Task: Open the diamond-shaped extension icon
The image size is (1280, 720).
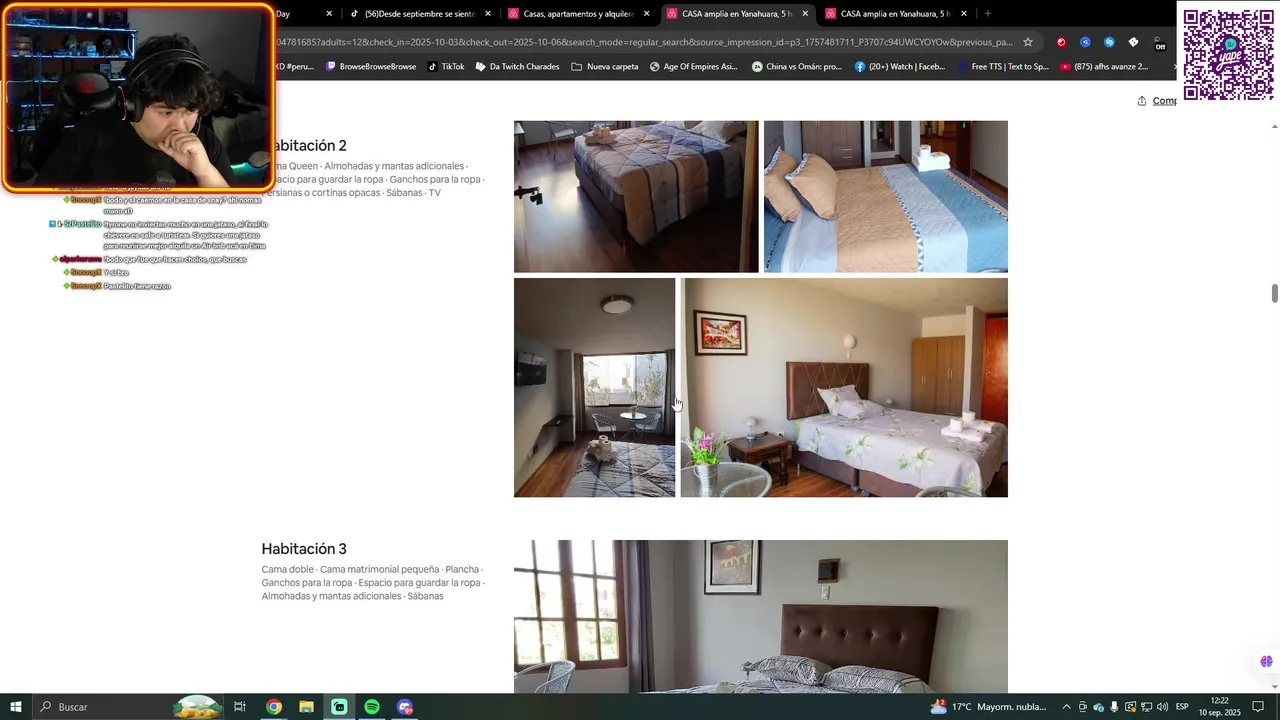Action: (x=1133, y=42)
